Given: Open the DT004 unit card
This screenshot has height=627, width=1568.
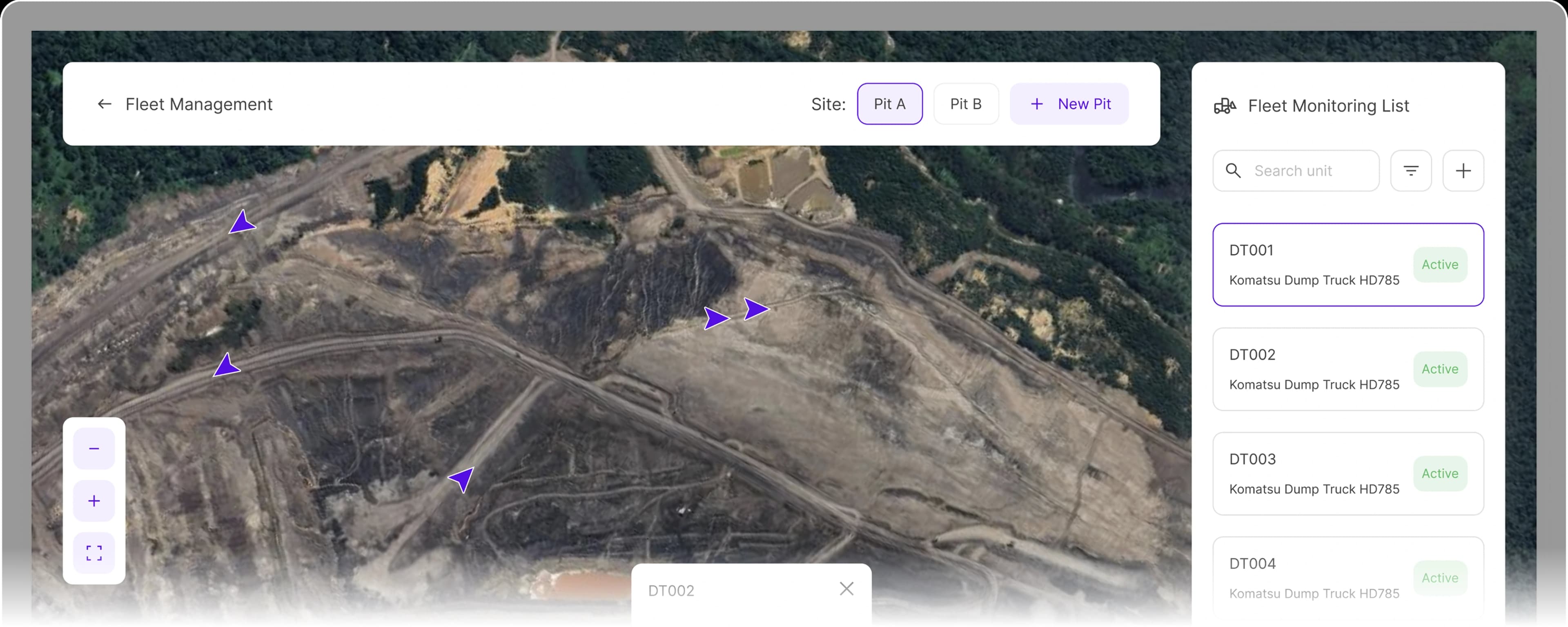Looking at the screenshot, I should coord(1347,578).
